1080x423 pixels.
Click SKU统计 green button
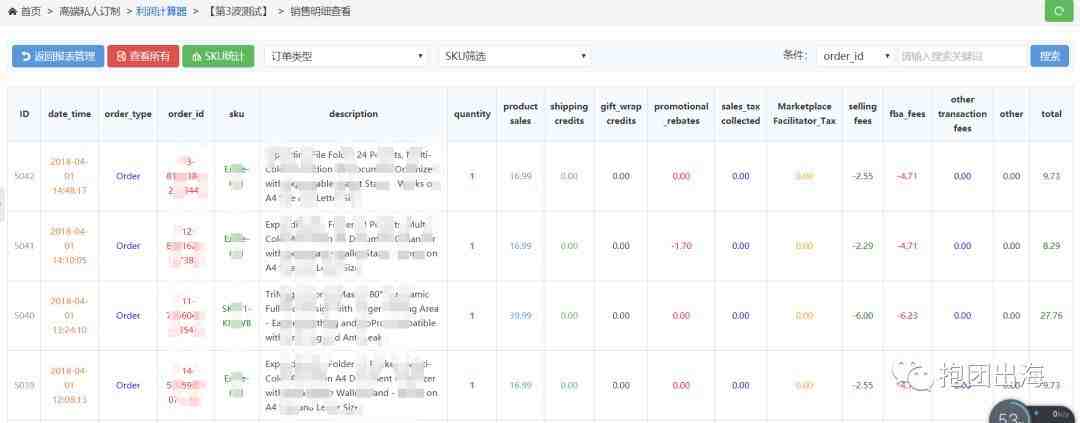(218, 56)
